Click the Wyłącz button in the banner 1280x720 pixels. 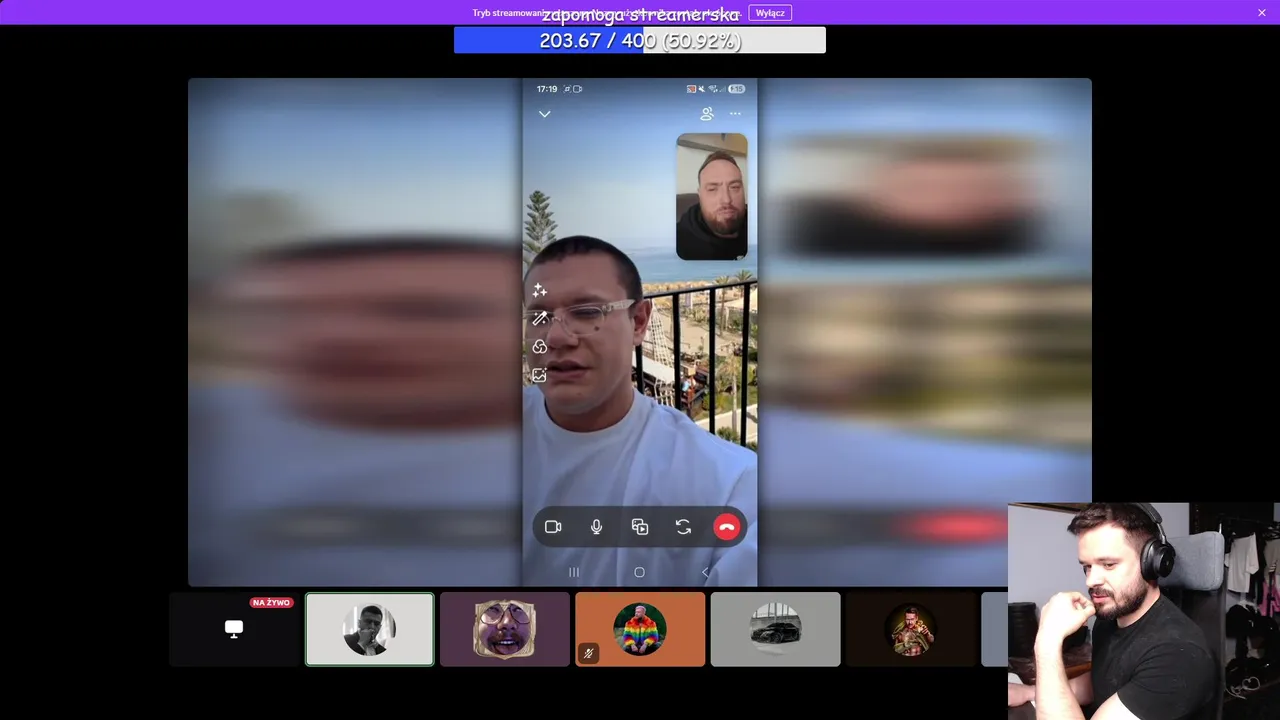point(770,13)
